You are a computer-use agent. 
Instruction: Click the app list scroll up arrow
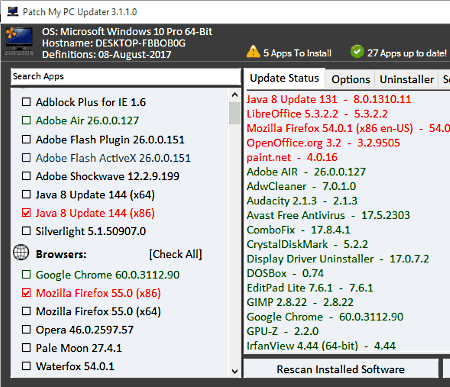235,95
